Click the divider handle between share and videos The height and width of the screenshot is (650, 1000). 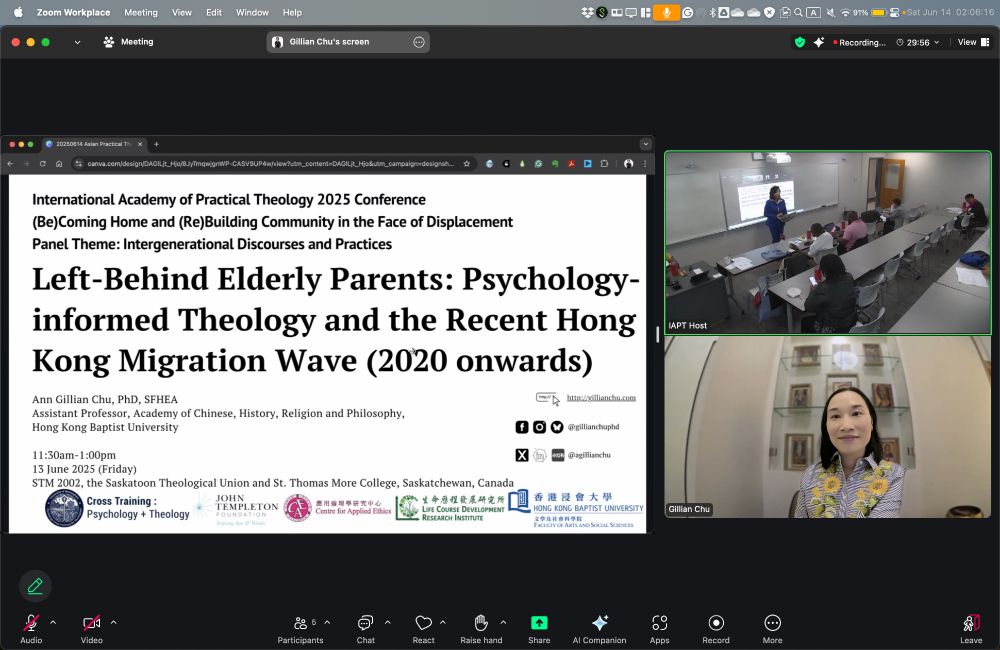pyautogui.click(x=658, y=334)
